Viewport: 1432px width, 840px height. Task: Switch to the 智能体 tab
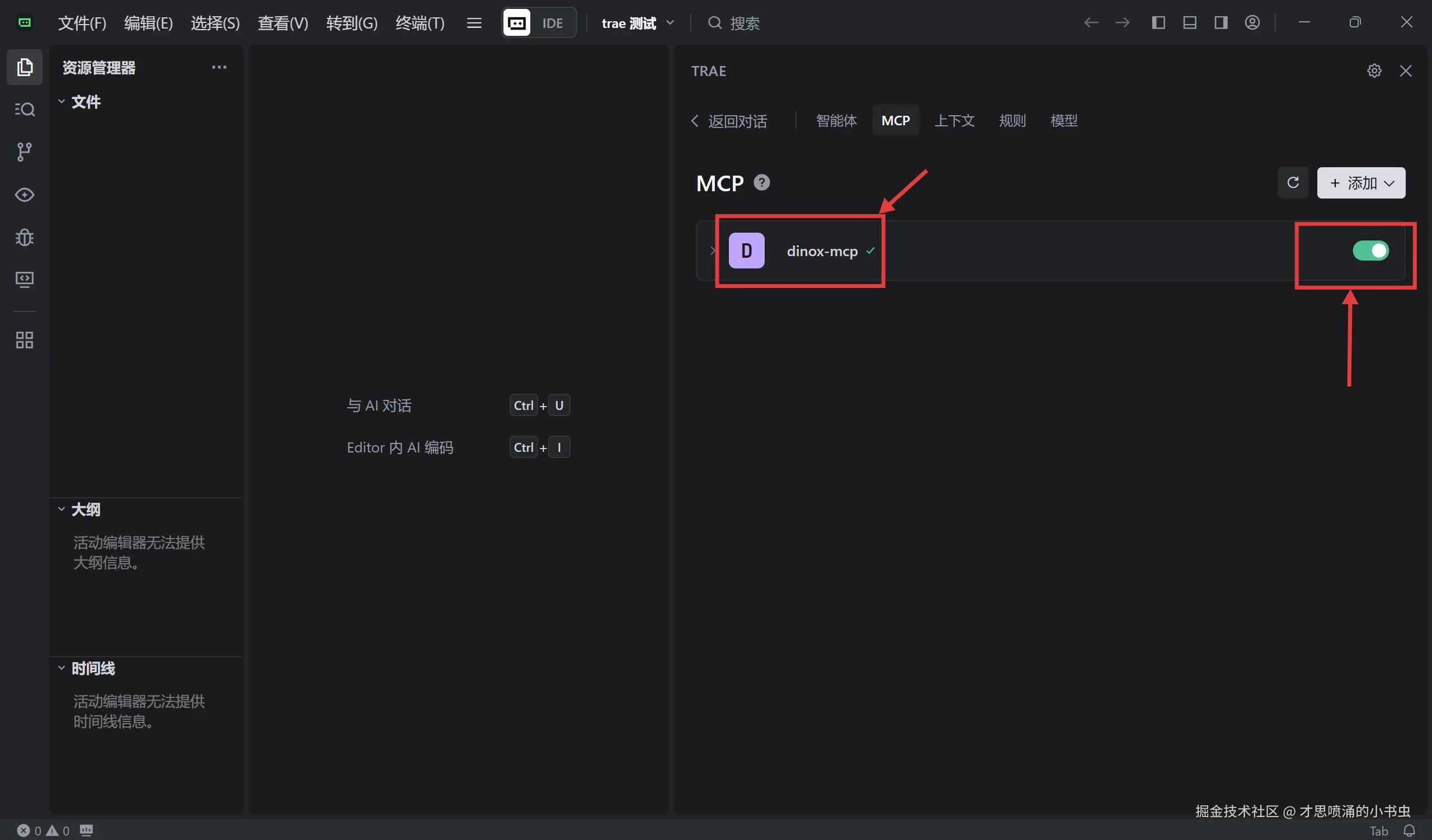[x=836, y=120]
